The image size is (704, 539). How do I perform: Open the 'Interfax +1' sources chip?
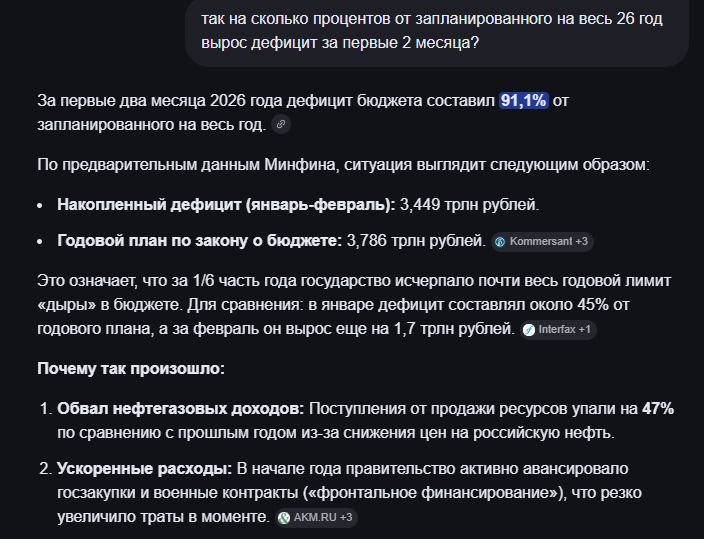(x=559, y=329)
